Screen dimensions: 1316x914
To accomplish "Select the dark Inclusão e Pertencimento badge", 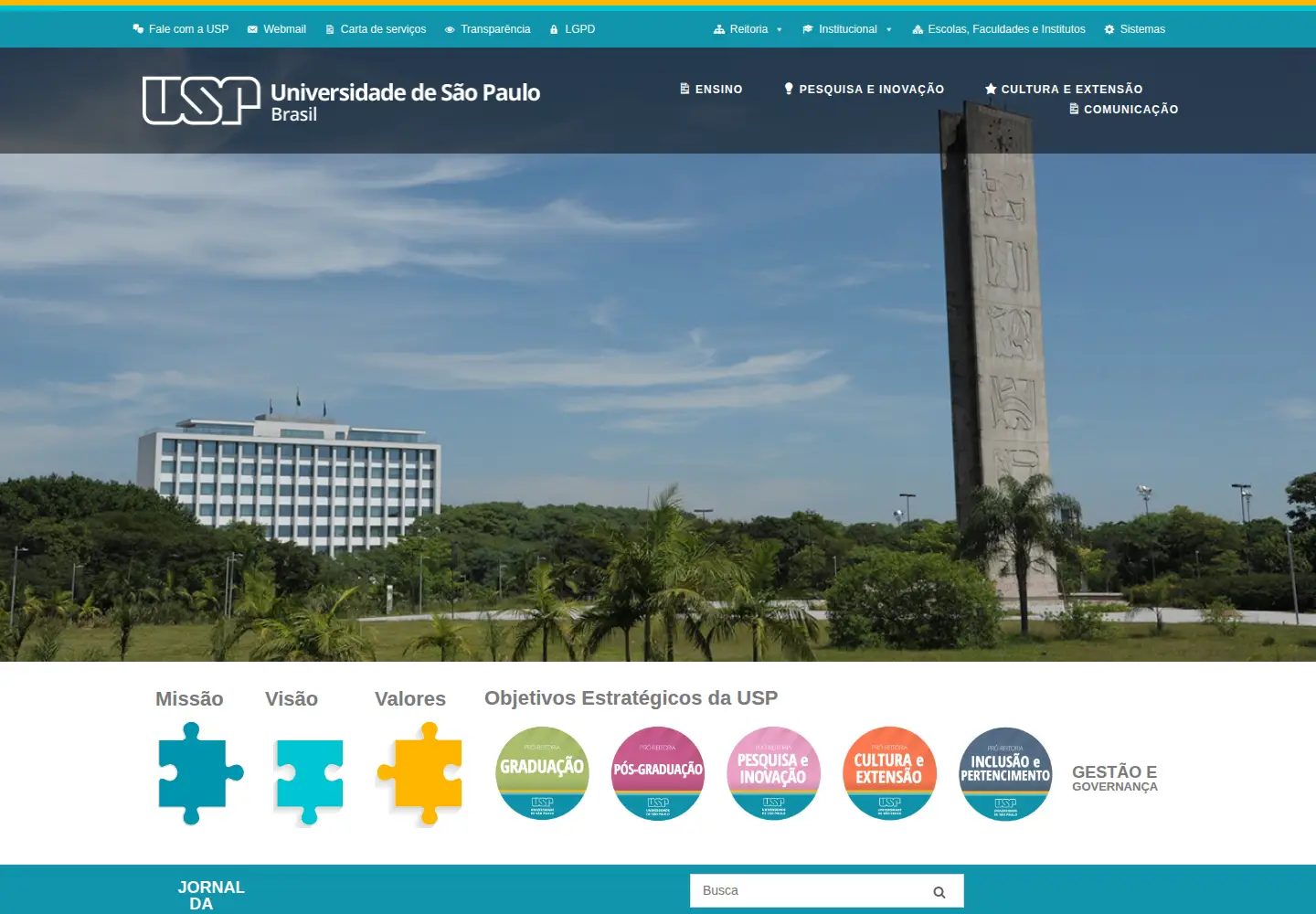I will (x=1005, y=773).
